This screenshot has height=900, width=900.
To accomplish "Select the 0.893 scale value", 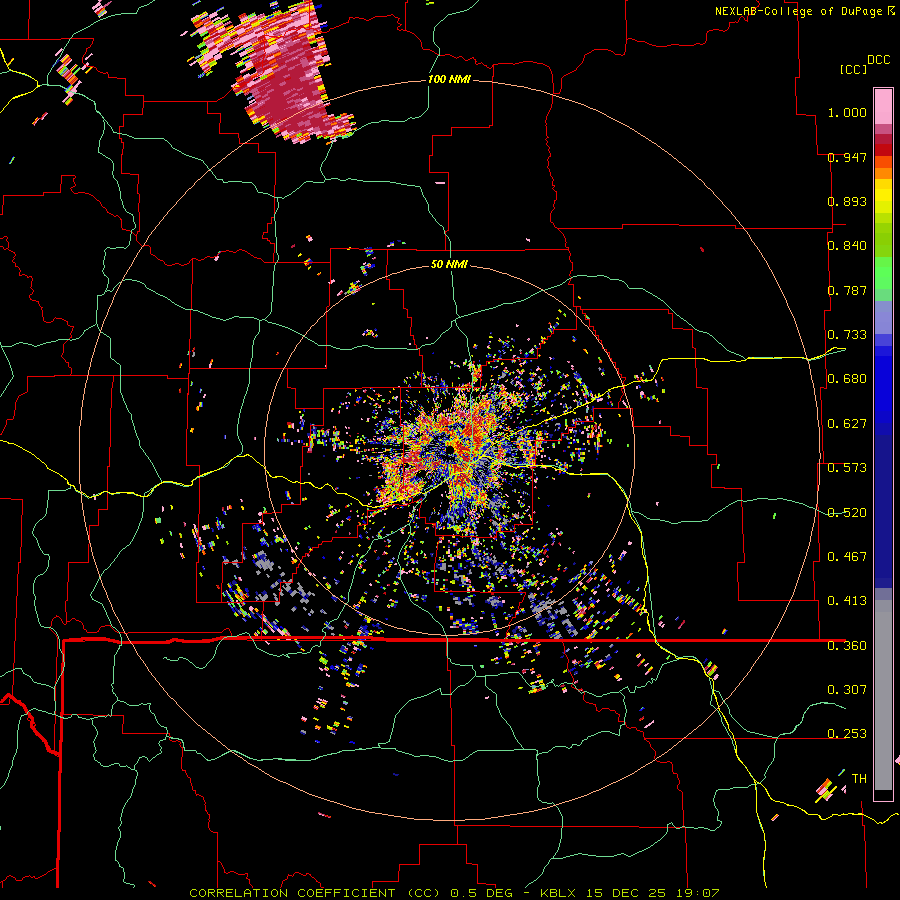I will tap(847, 201).
